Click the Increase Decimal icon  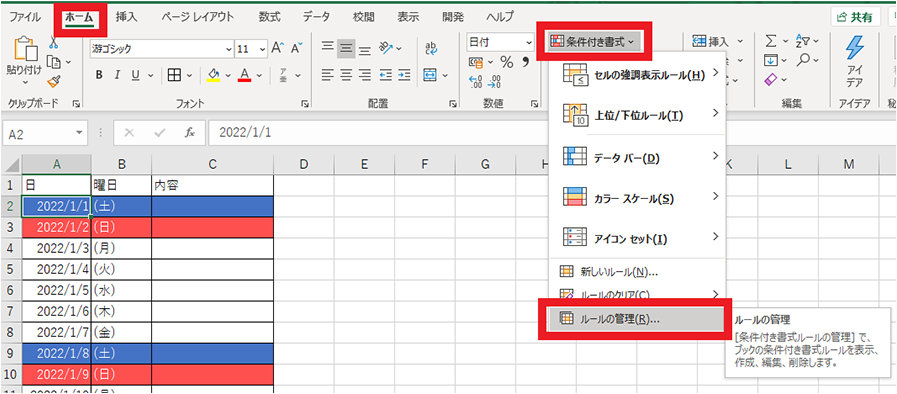tap(475, 82)
